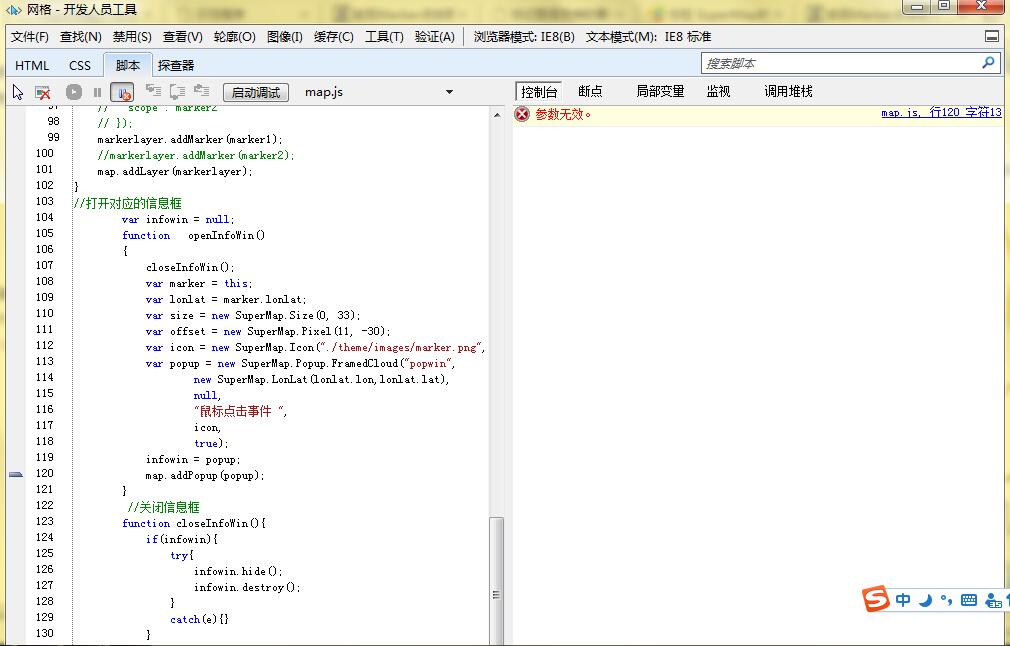Click line number 105 in the gutter
The image size is (1010, 646).
44,233
